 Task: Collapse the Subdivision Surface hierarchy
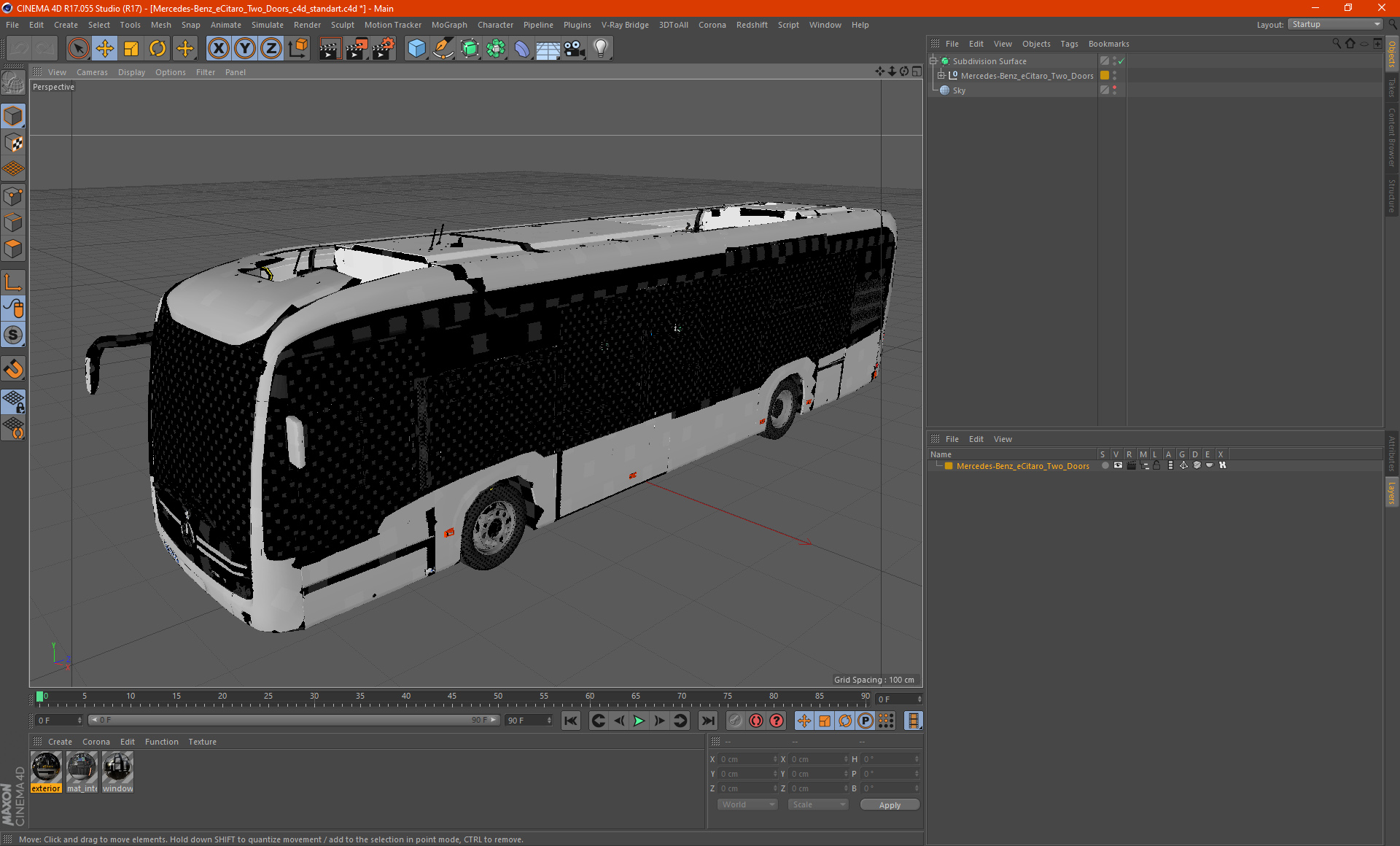pos(933,61)
